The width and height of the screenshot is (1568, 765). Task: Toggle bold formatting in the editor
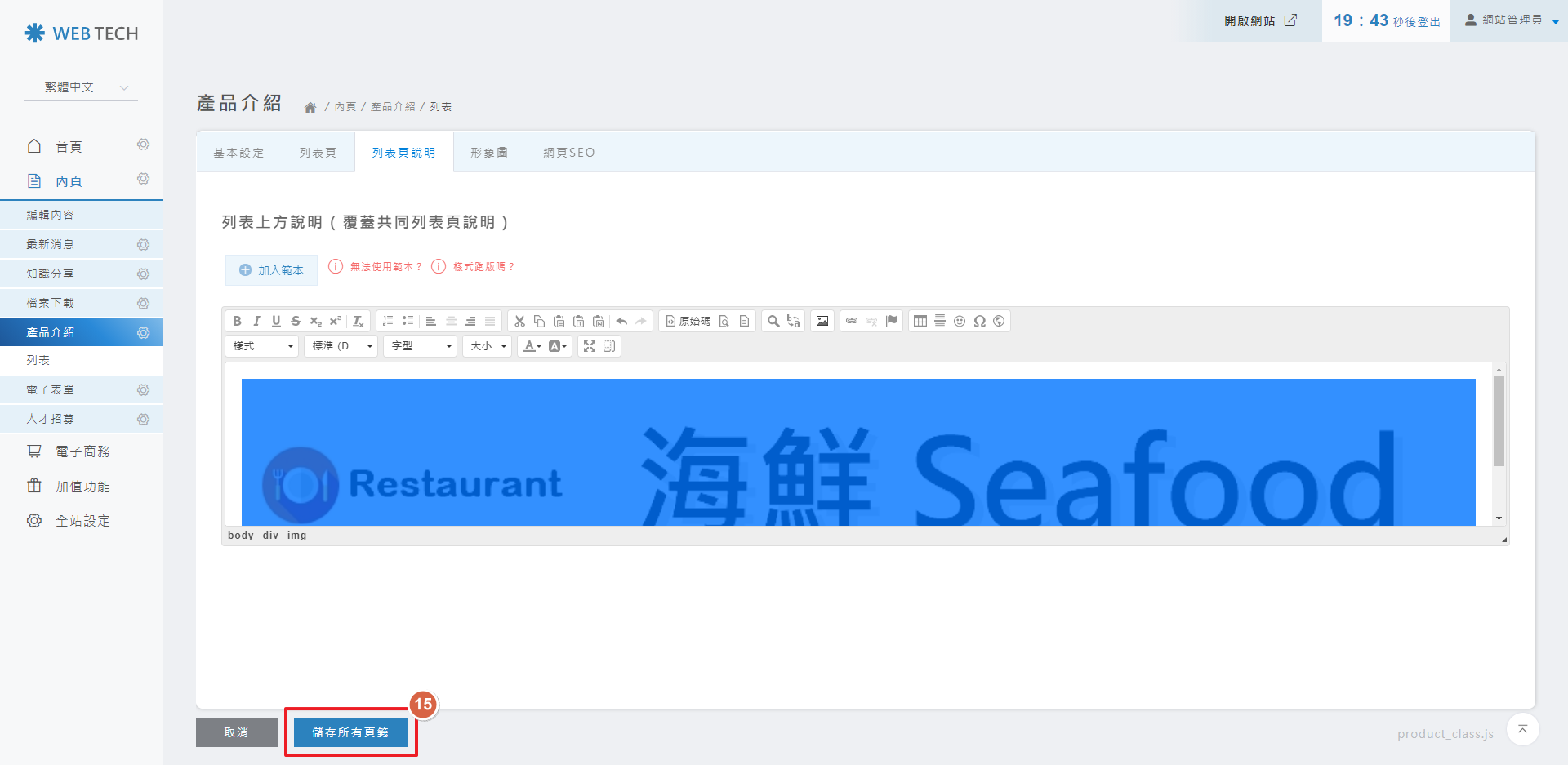[237, 321]
